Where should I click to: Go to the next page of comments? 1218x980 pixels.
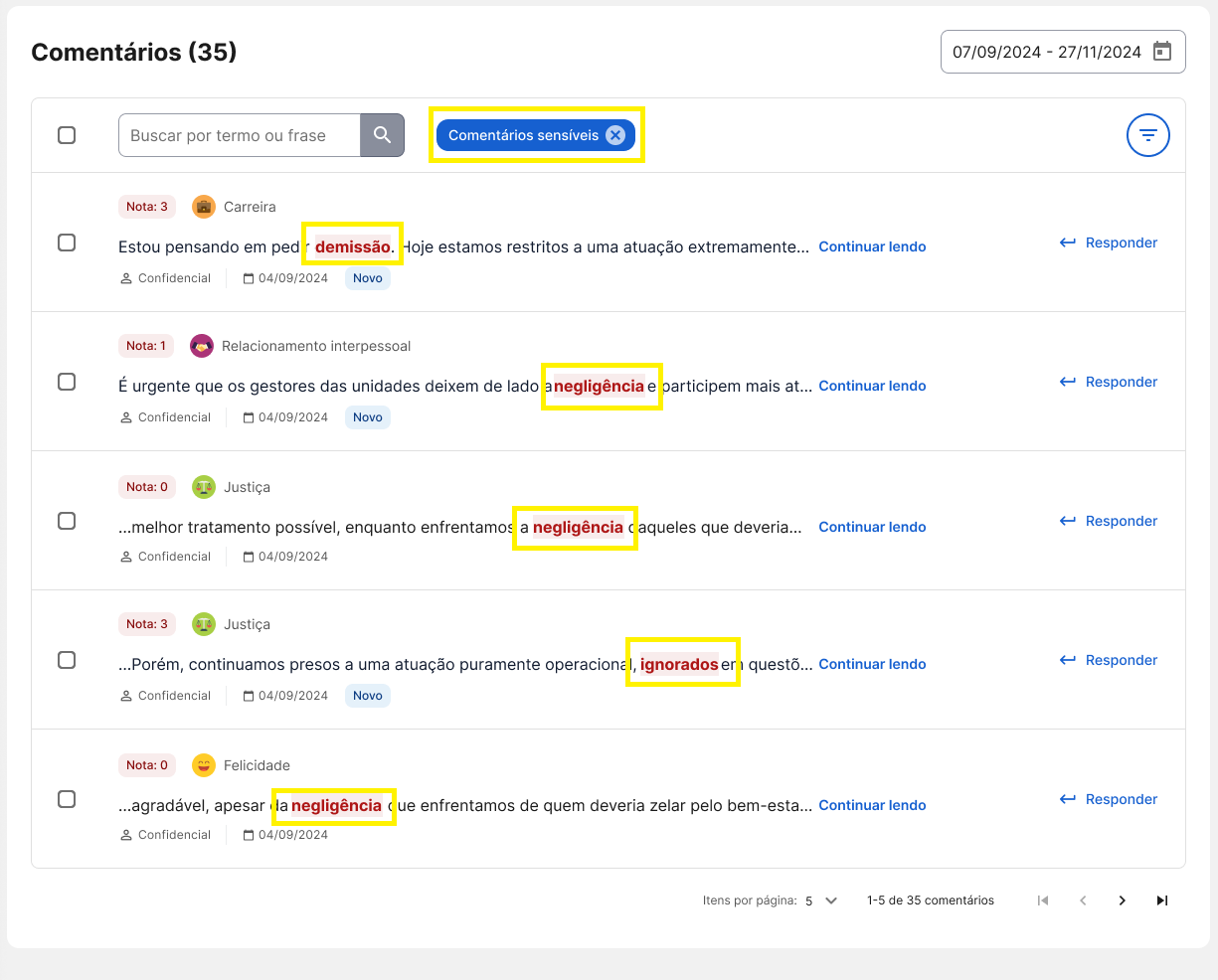click(x=1122, y=899)
